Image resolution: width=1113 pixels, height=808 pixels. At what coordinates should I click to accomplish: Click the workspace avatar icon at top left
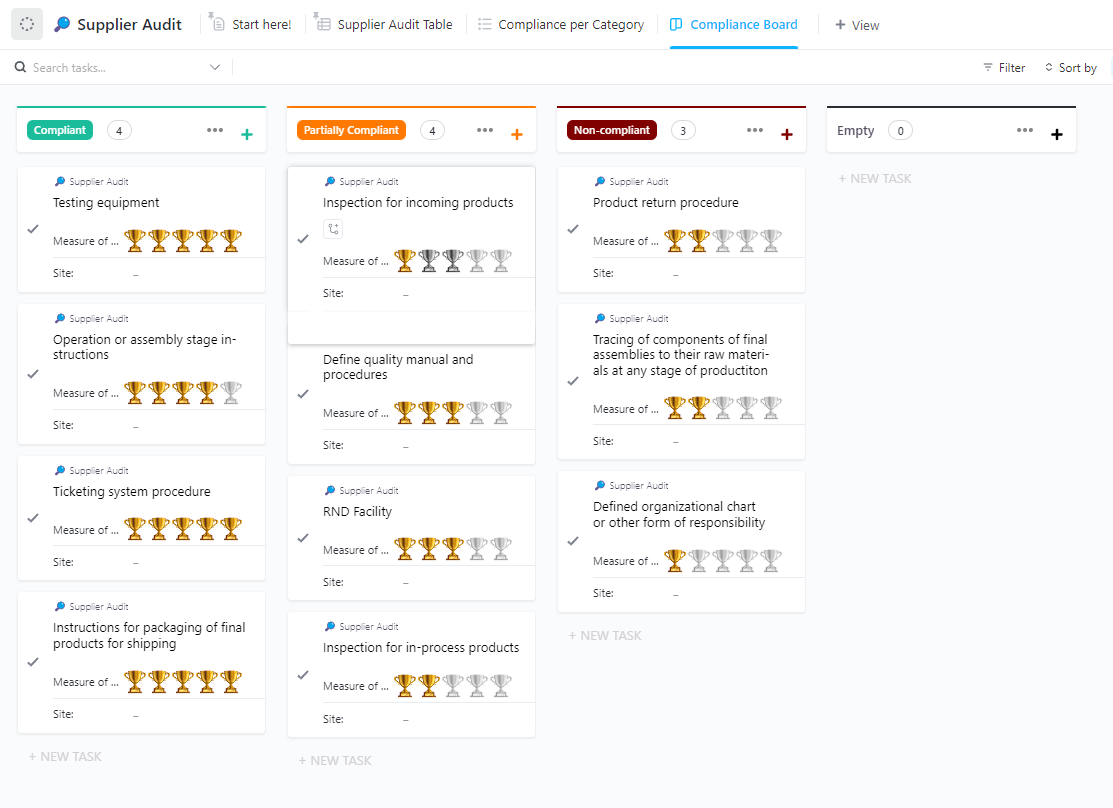tap(26, 23)
